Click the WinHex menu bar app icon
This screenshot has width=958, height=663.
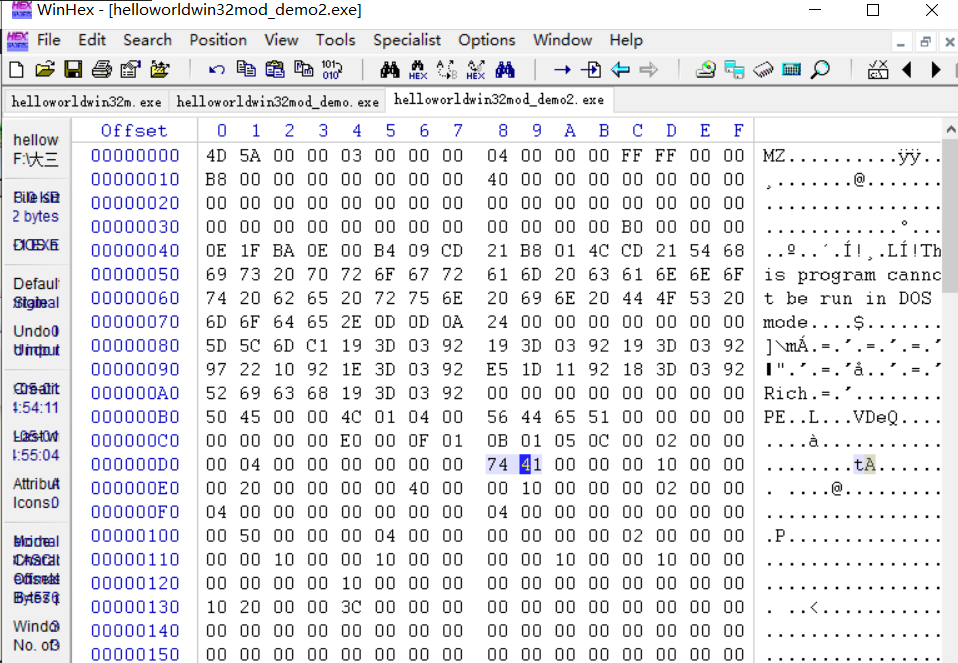pyautogui.click(x=18, y=41)
